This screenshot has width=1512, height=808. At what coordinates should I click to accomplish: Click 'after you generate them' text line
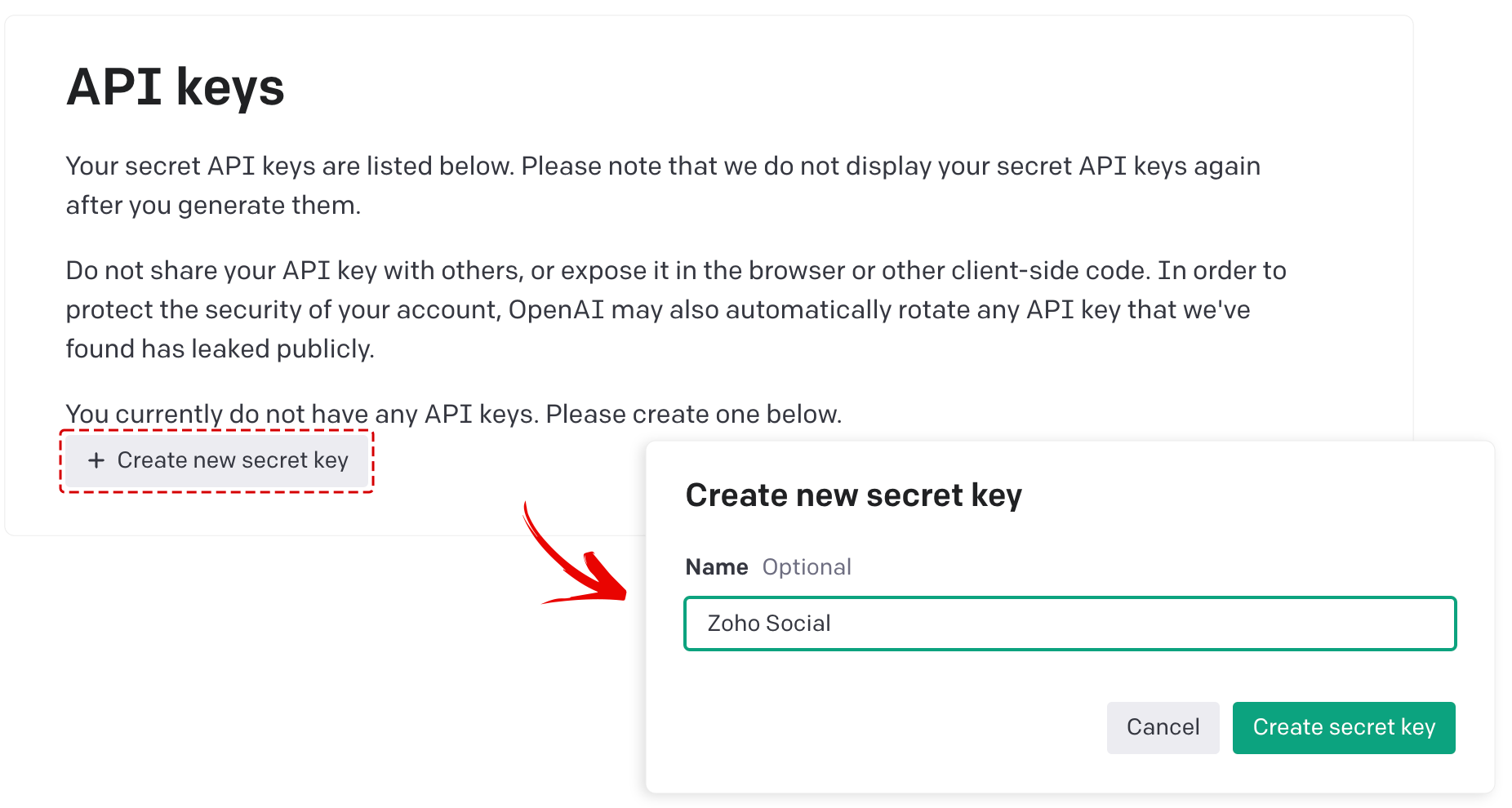pyautogui.click(x=212, y=206)
